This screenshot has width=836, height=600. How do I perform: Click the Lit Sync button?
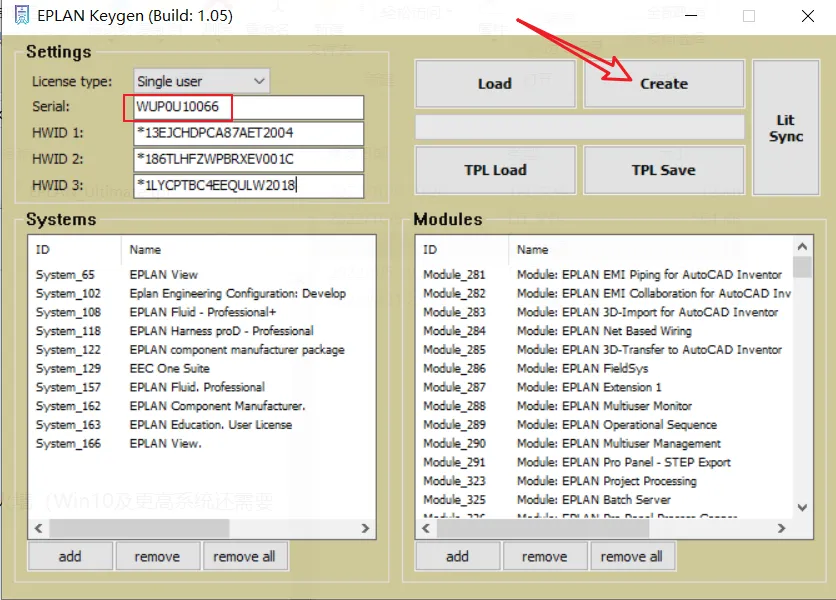tap(785, 127)
